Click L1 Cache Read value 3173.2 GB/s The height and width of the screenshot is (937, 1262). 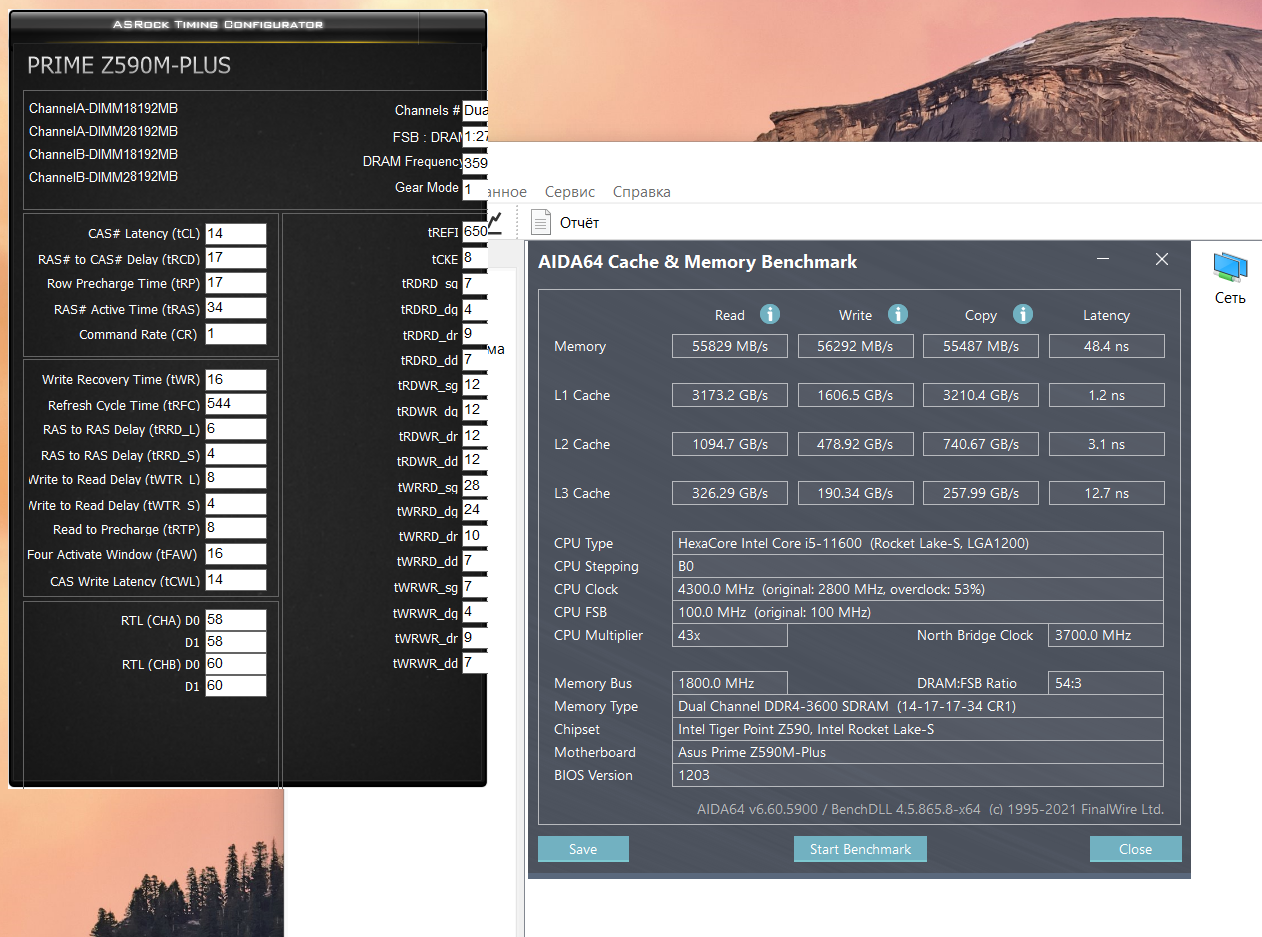click(729, 395)
